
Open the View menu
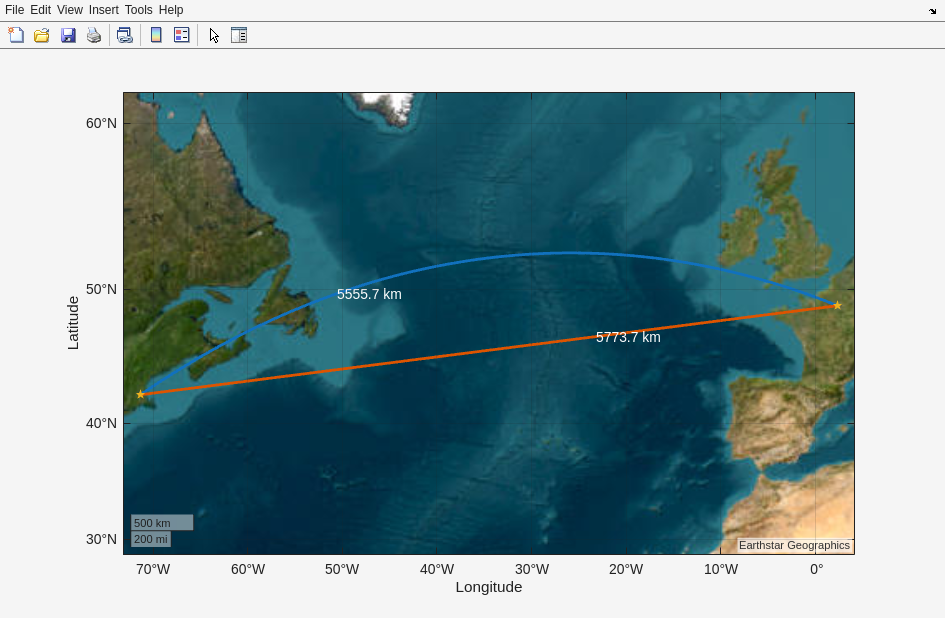click(x=70, y=10)
